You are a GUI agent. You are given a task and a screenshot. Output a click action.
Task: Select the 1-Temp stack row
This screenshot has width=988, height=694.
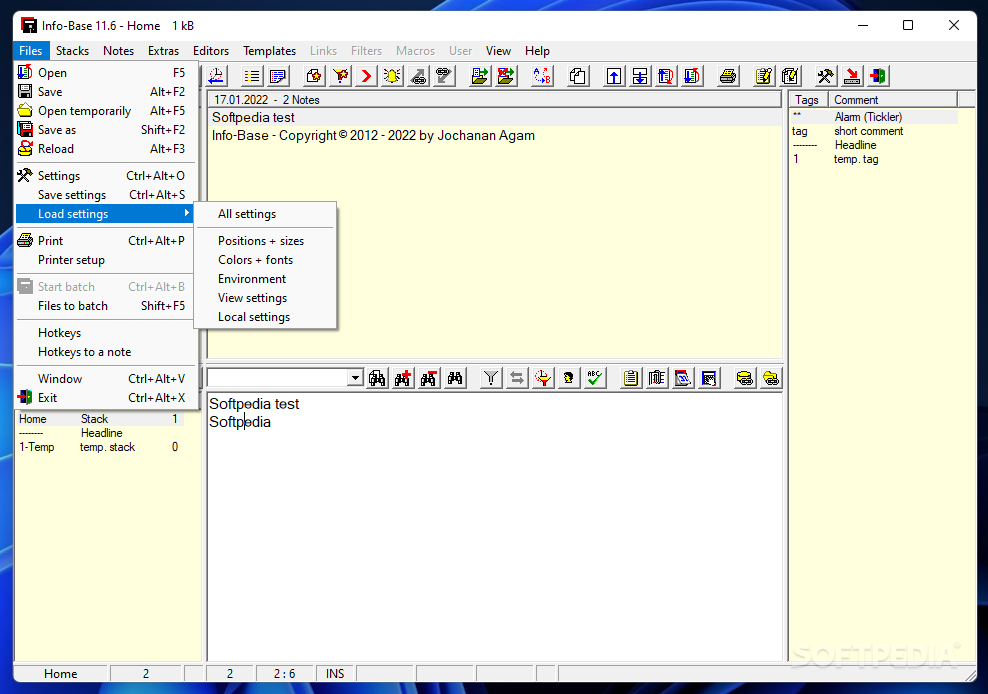[100, 447]
